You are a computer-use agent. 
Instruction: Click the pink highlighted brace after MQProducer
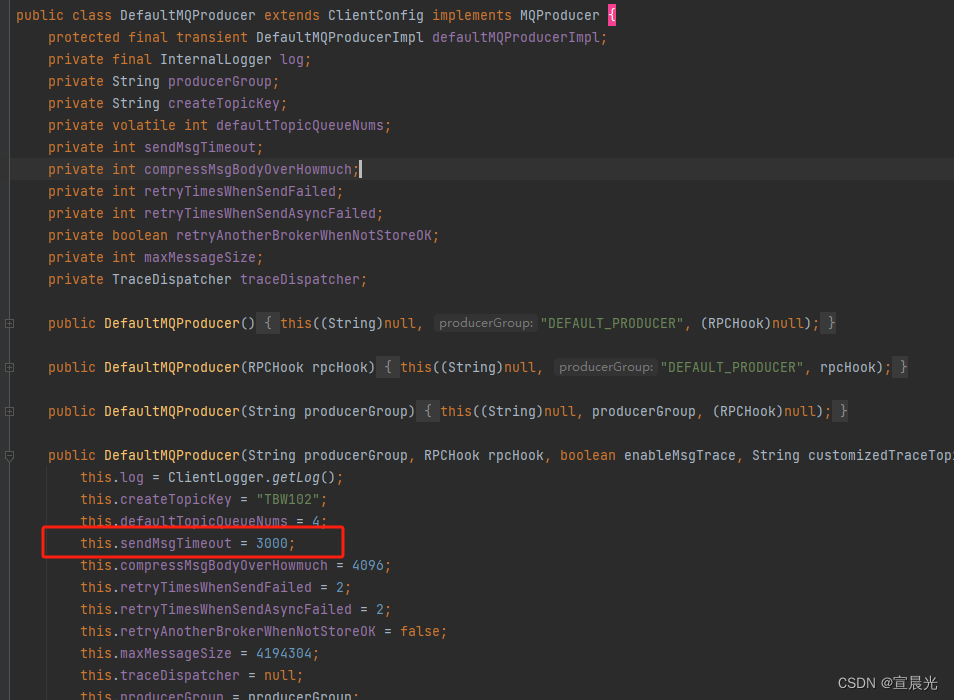click(610, 15)
